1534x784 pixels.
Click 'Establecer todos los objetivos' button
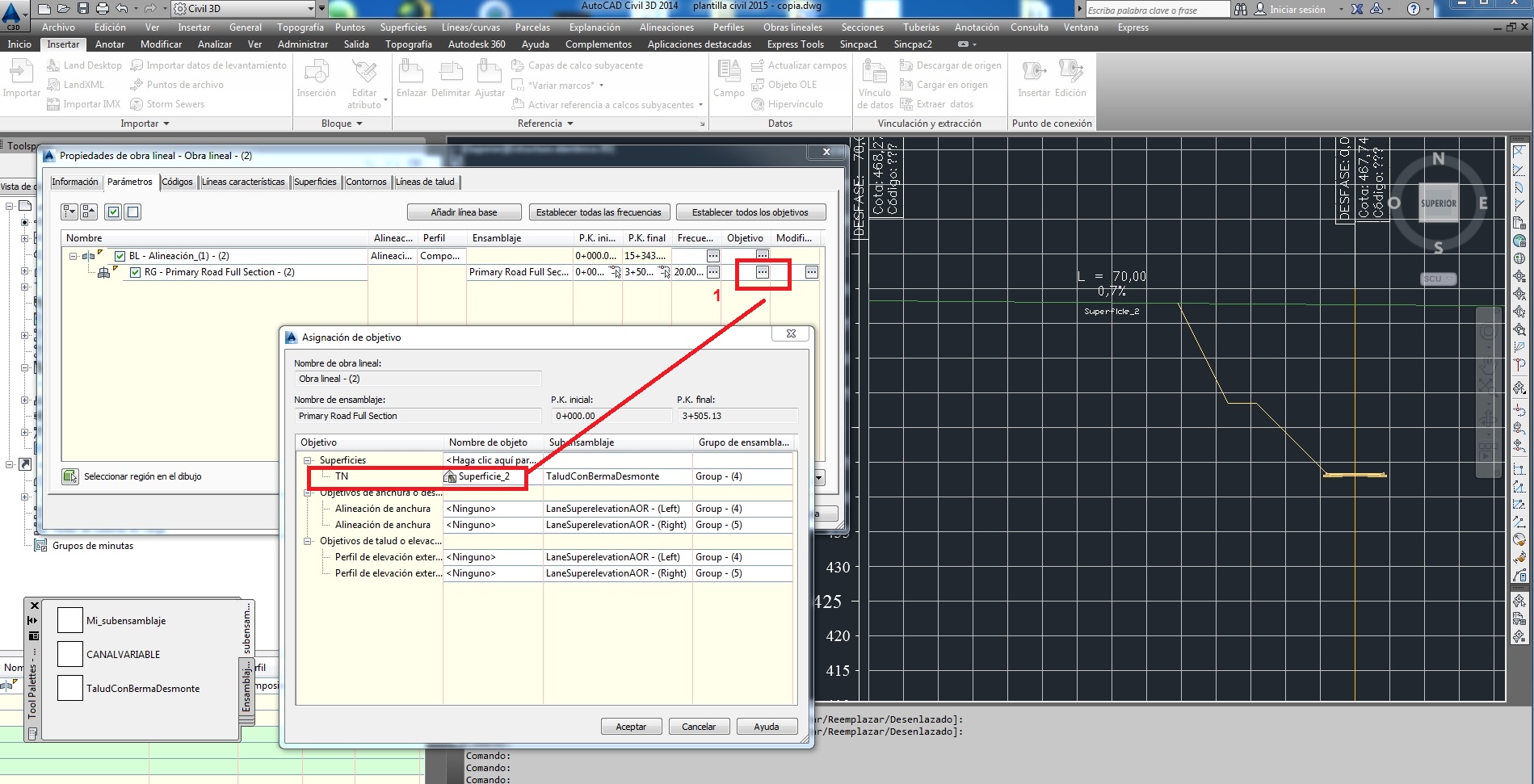[750, 212]
